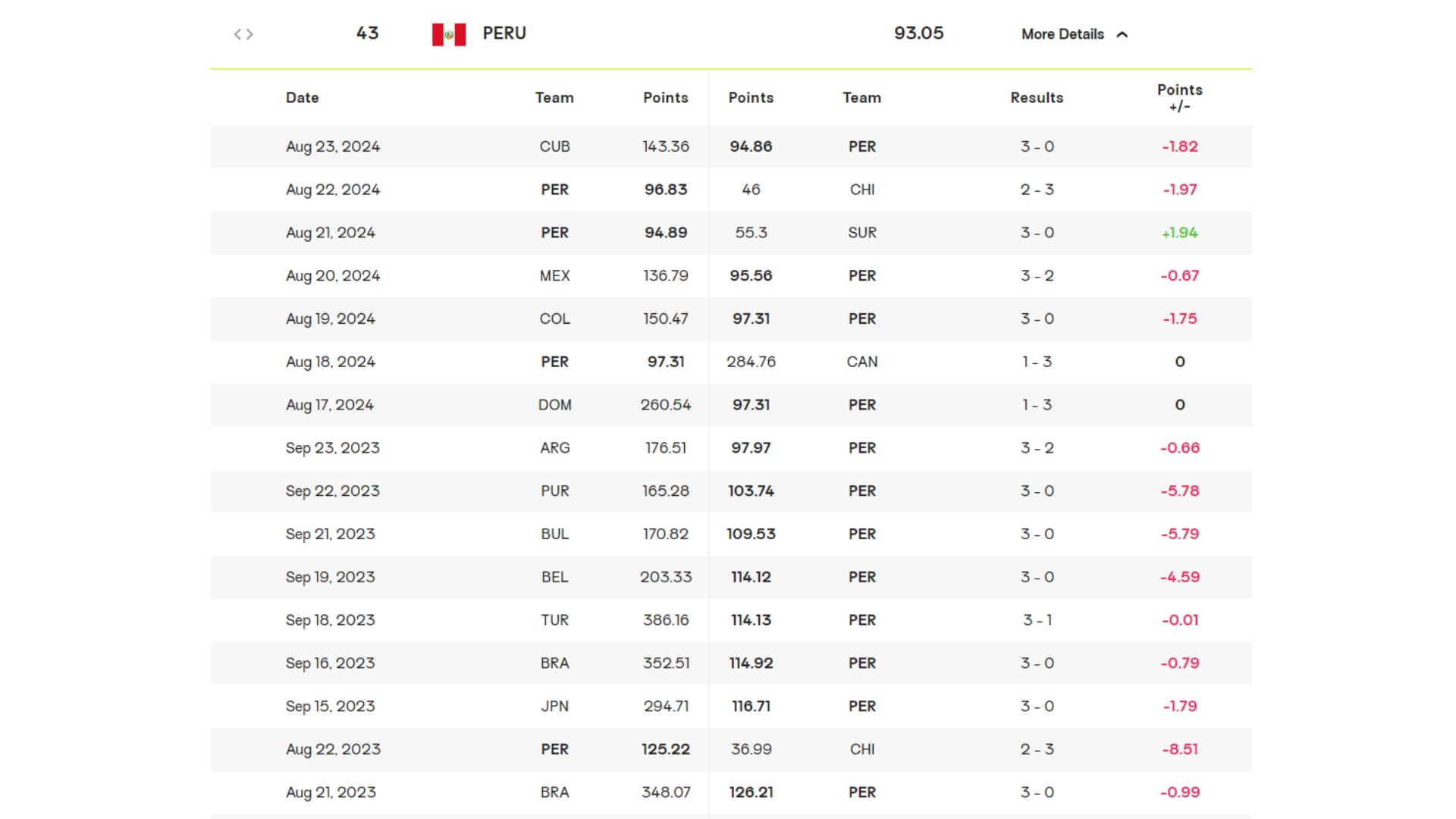Click the -0.01 points change
Image resolution: width=1456 pixels, height=819 pixels.
tap(1180, 621)
